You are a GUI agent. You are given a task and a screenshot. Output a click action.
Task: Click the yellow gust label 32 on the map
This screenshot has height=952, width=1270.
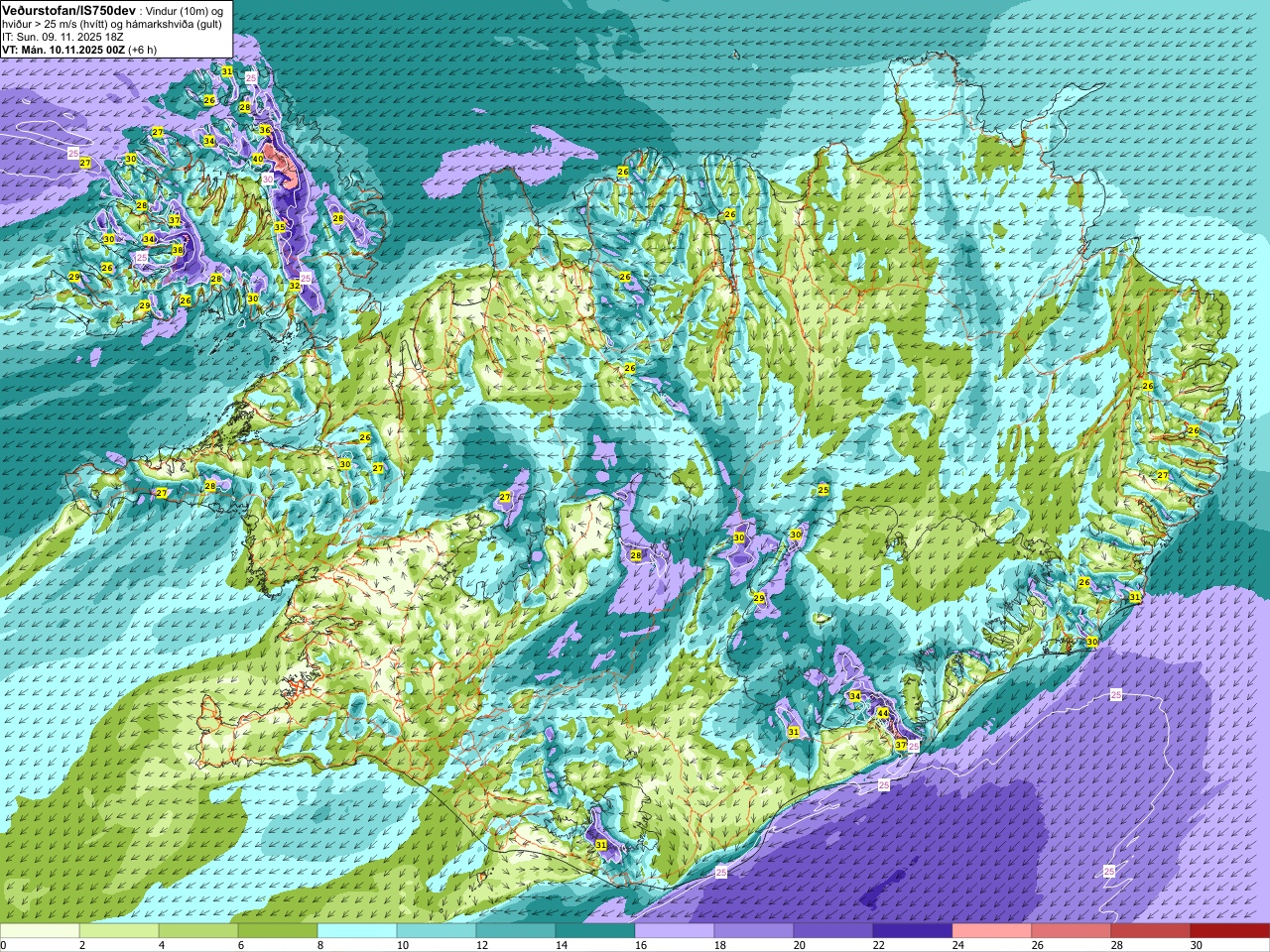295,286
